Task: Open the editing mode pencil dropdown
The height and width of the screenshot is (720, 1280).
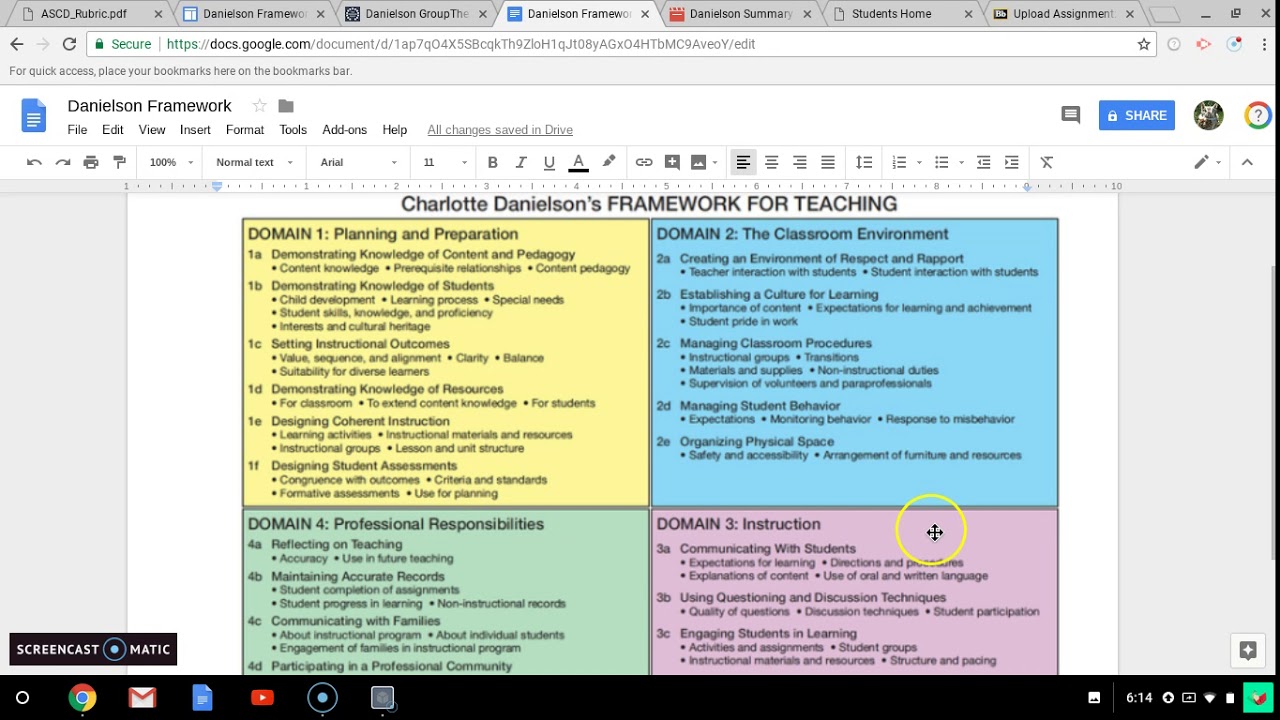Action: point(1207,162)
